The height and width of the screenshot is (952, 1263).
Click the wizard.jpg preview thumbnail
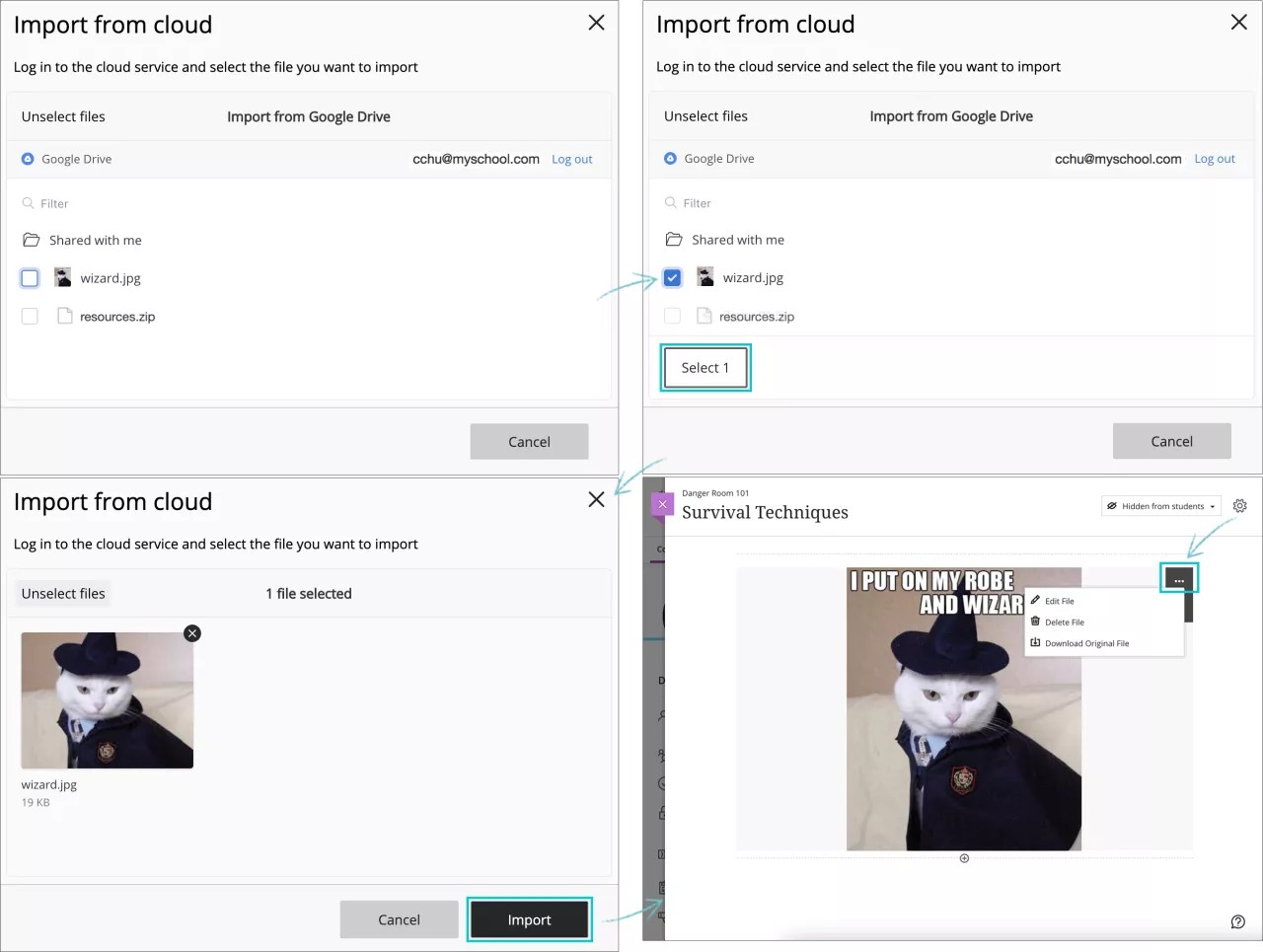tap(107, 700)
